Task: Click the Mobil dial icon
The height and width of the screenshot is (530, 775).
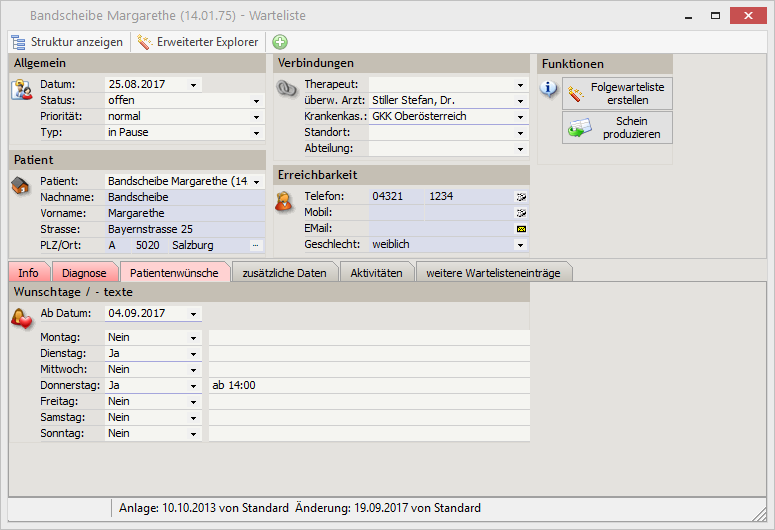Action: (x=521, y=213)
